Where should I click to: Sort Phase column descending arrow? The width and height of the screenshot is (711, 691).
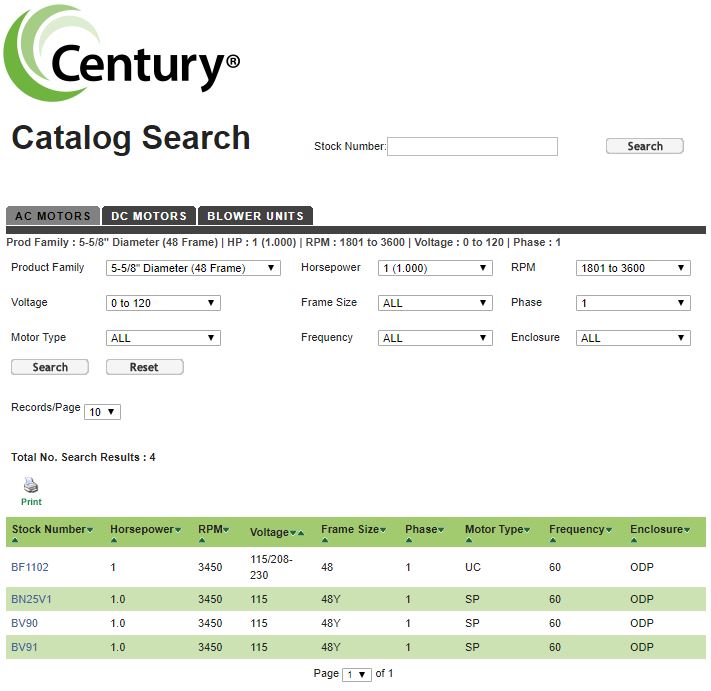click(441, 530)
